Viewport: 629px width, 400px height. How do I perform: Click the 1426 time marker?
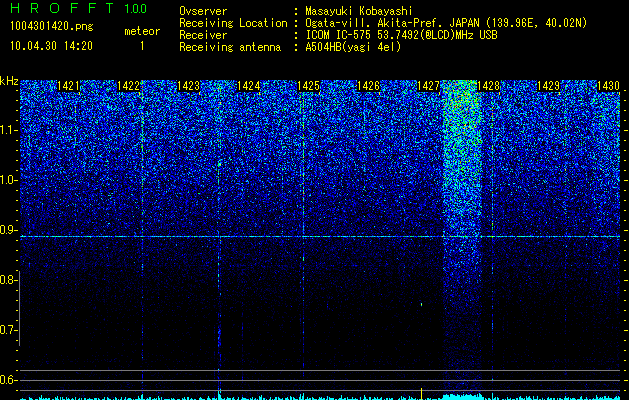point(368,86)
